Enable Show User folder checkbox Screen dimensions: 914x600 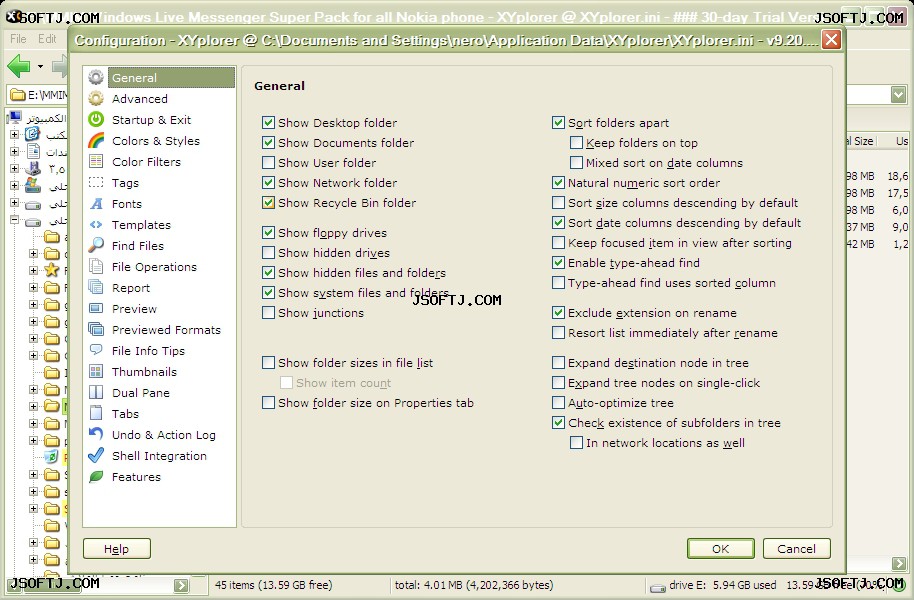point(268,163)
